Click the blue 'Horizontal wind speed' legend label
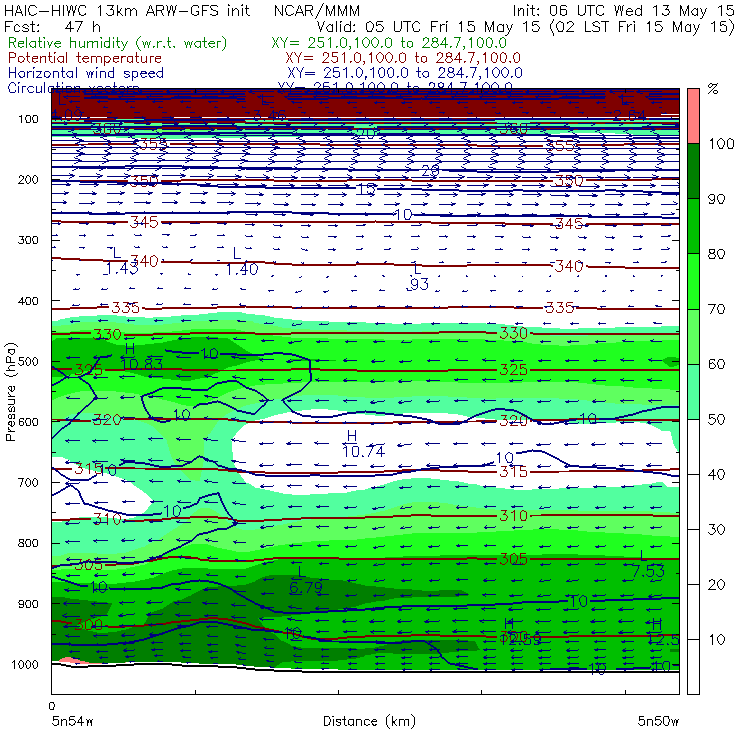Viewport: 740px width, 740px height. pos(86,73)
